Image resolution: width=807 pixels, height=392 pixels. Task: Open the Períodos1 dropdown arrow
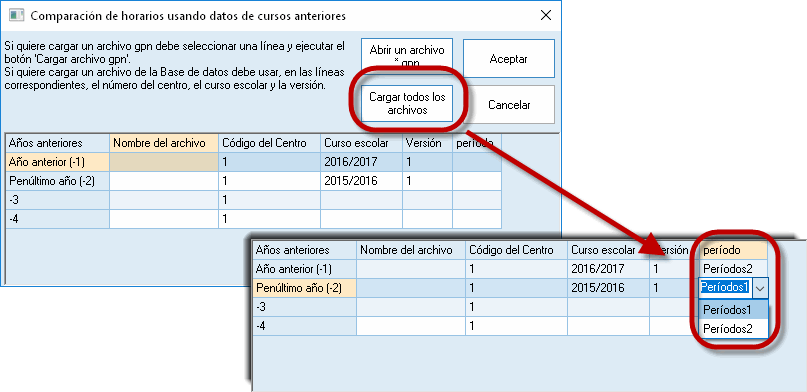760,289
